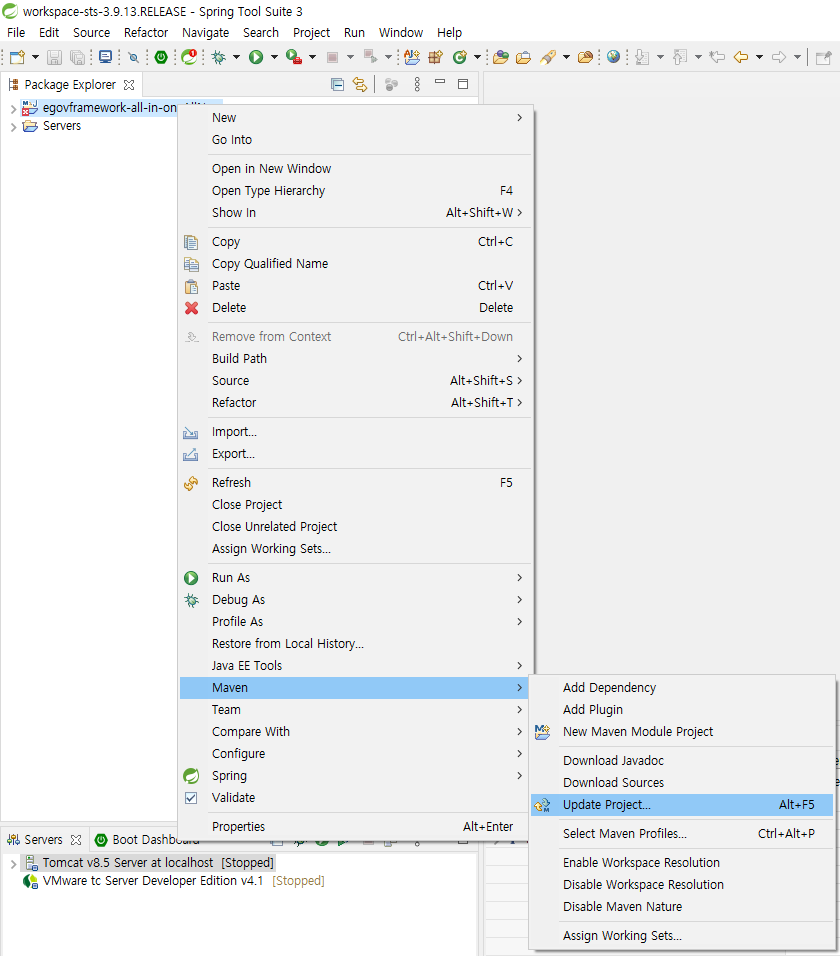The image size is (840, 956).
Task: Click the New file toolbar icon
Action: (17, 57)
